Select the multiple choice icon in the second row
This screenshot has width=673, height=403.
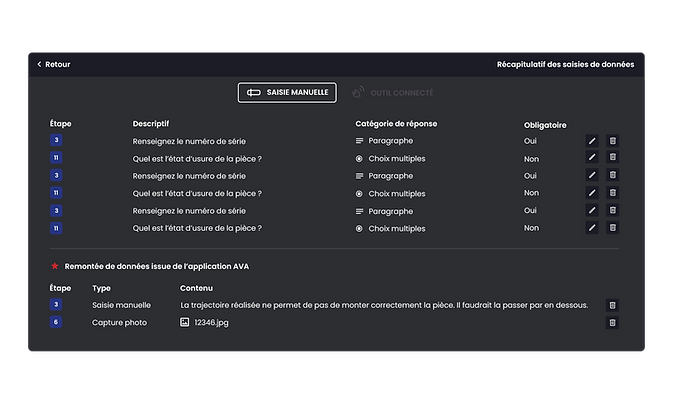[x=359, y=159]
